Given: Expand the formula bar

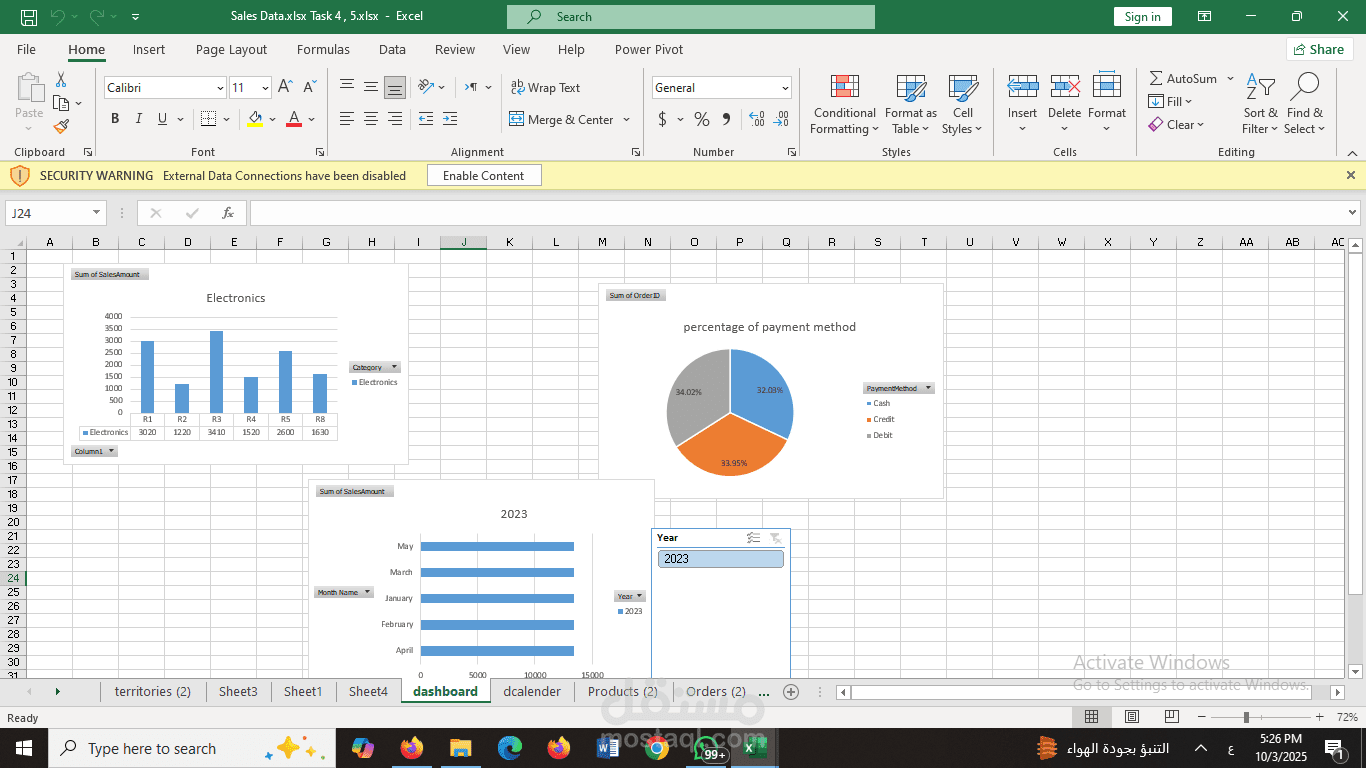Looking at the screenshot, I should click(x=1353, y=213).
